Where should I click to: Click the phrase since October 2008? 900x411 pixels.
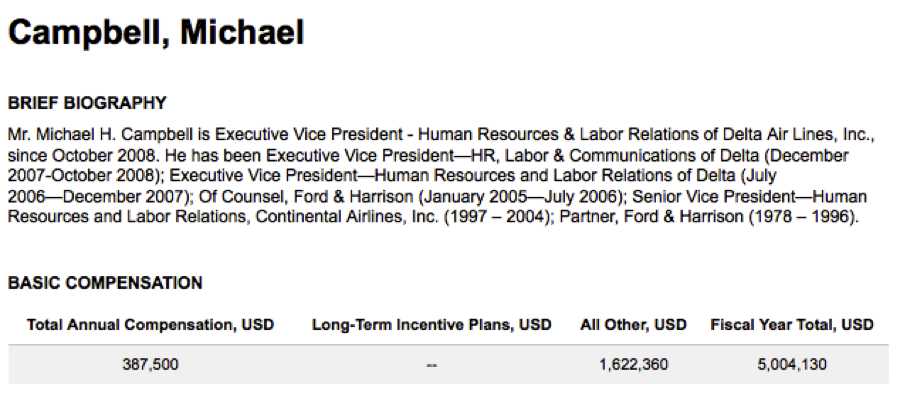coord(76,156)
